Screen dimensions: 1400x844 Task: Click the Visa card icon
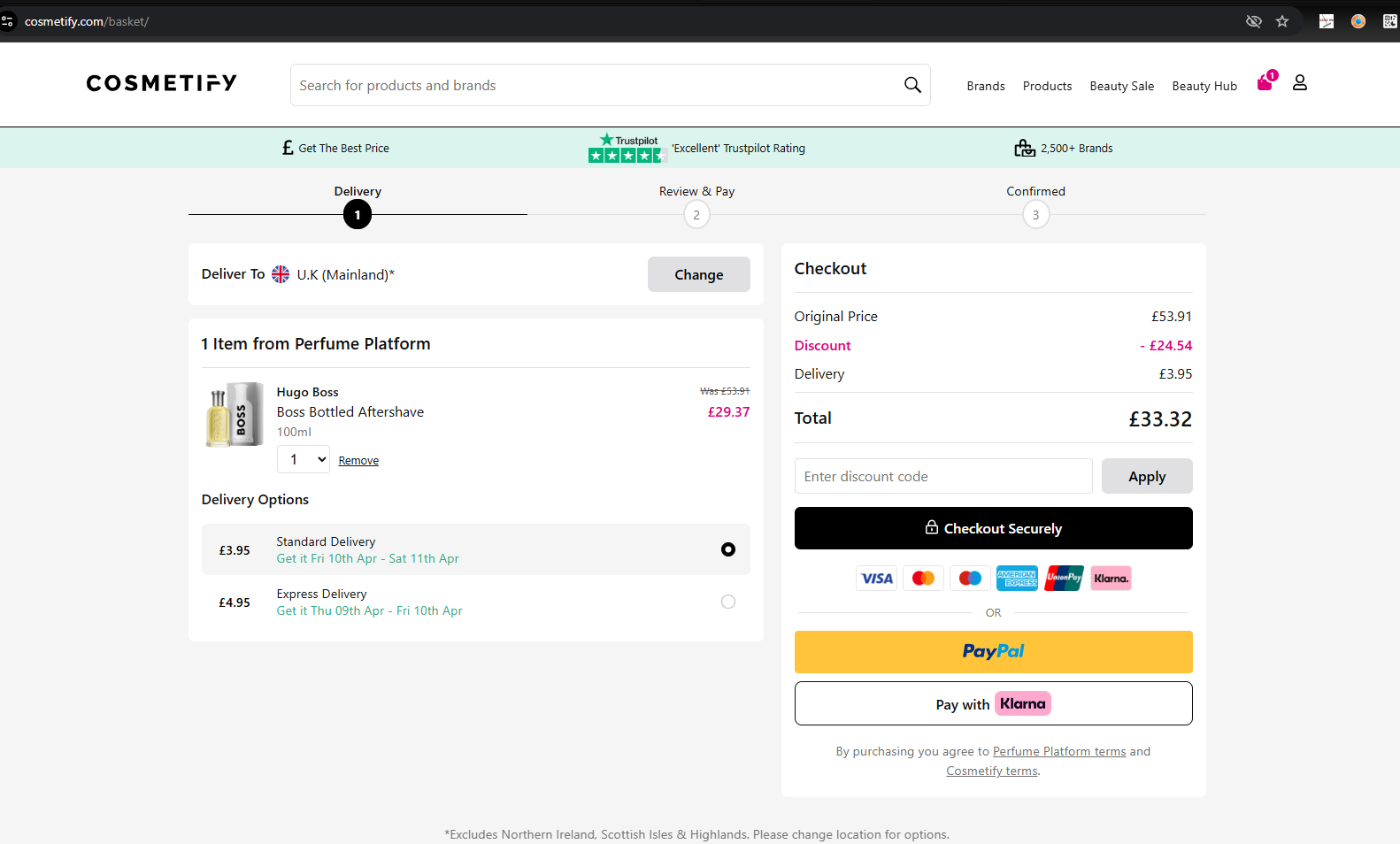coord(877,579)
